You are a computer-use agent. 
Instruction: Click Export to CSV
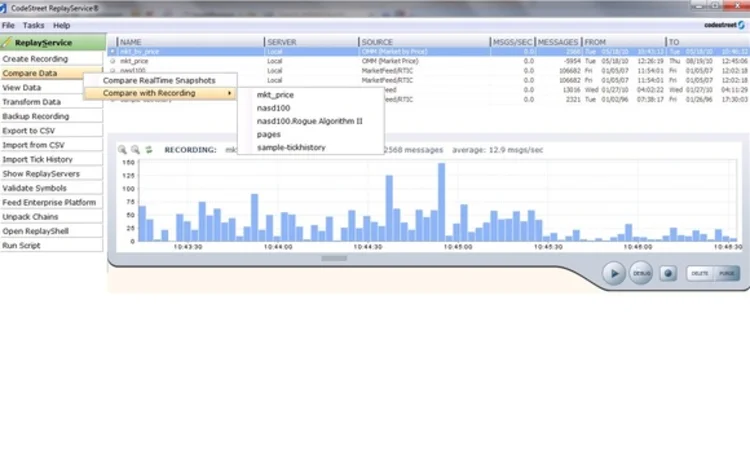(51, 131)
